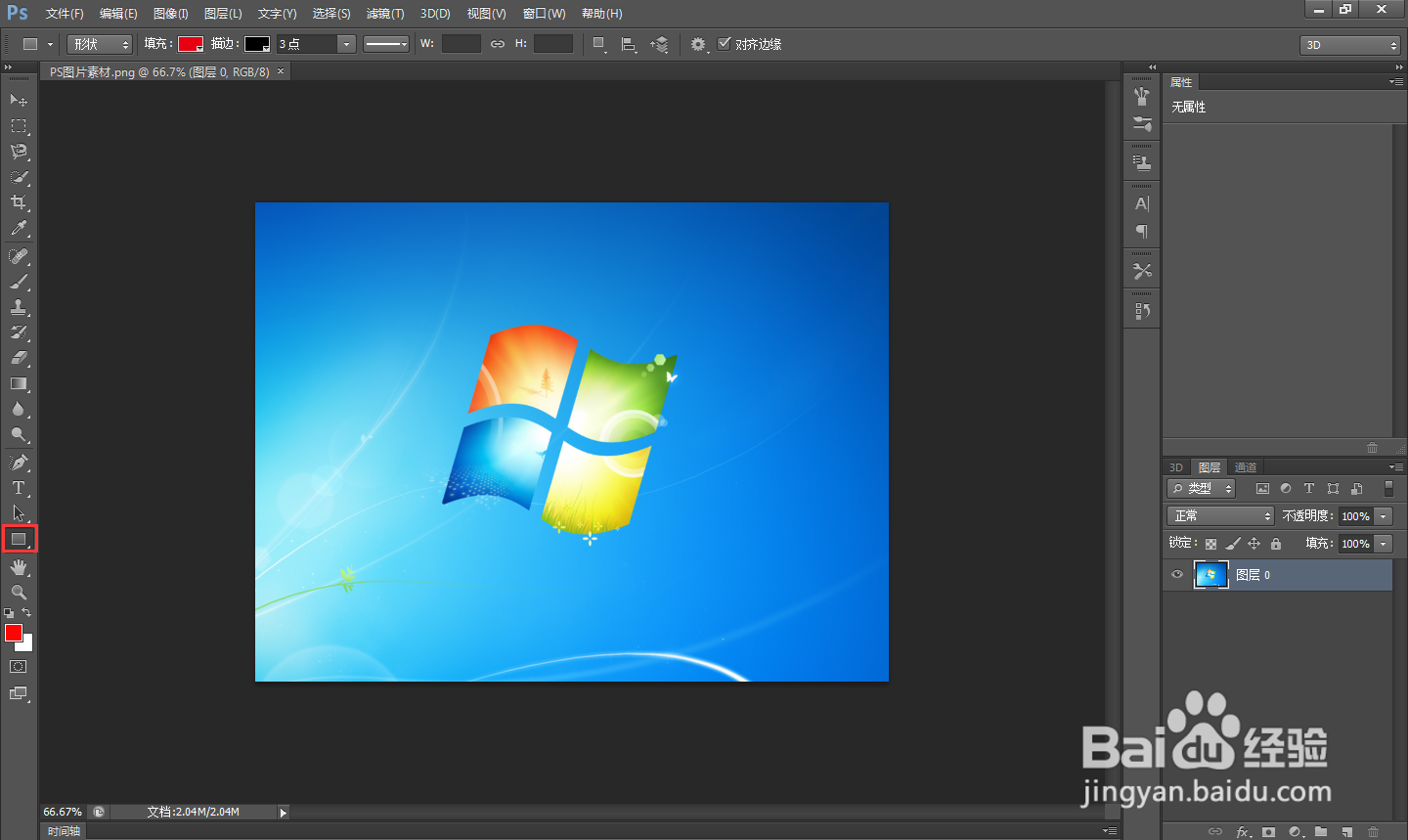Toggle lock position
Viewport: 1408px width, 840px height.
click(x=1254, y=544)
